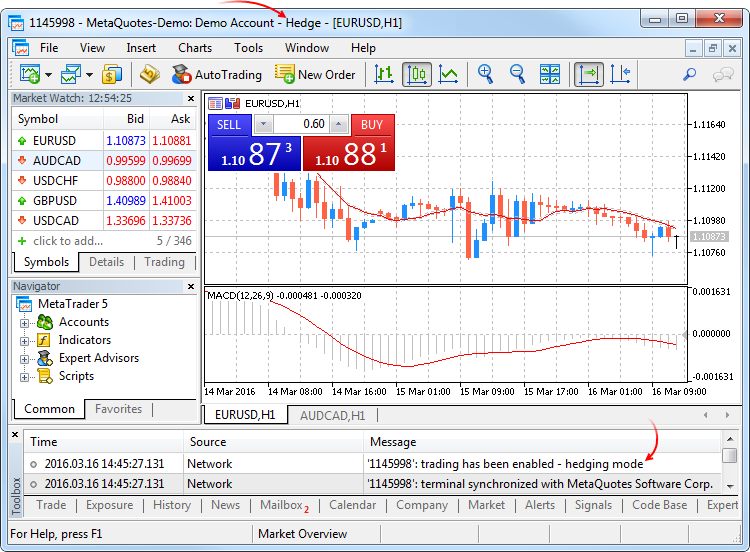Click the AutoTrading toolbar button
This screenshot has height=552, width=750.
(x=216, y=74)
